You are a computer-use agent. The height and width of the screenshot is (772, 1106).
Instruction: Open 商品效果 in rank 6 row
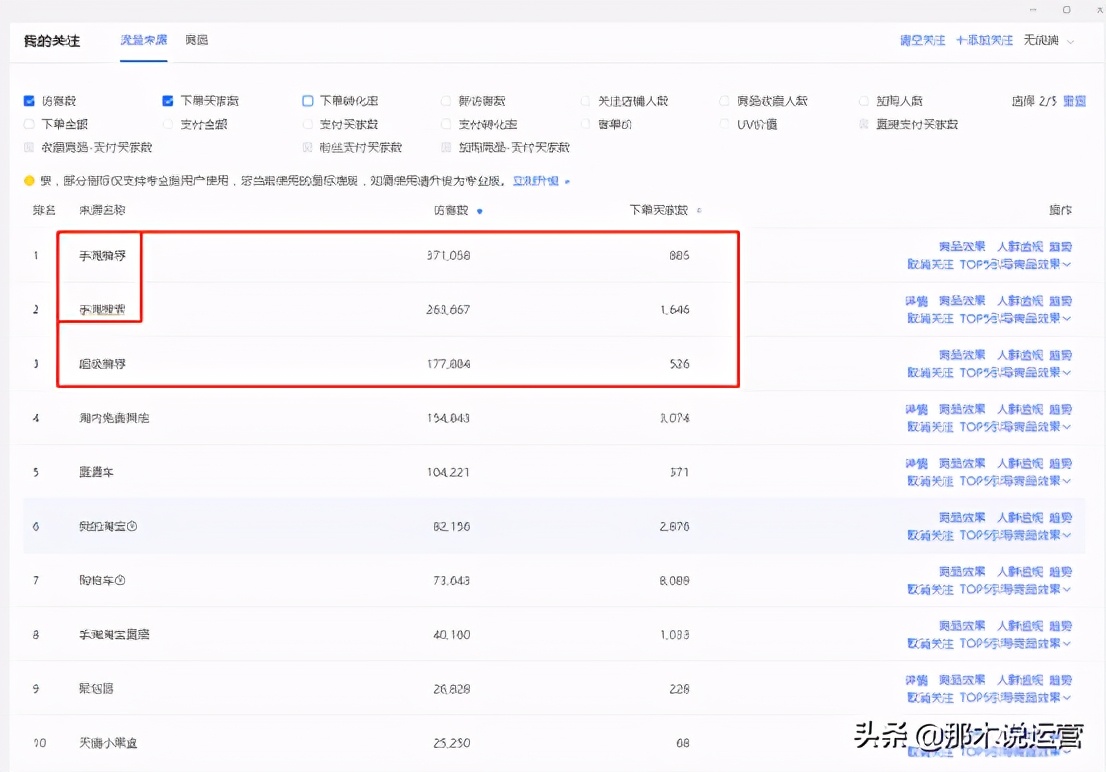click(962, 517)
